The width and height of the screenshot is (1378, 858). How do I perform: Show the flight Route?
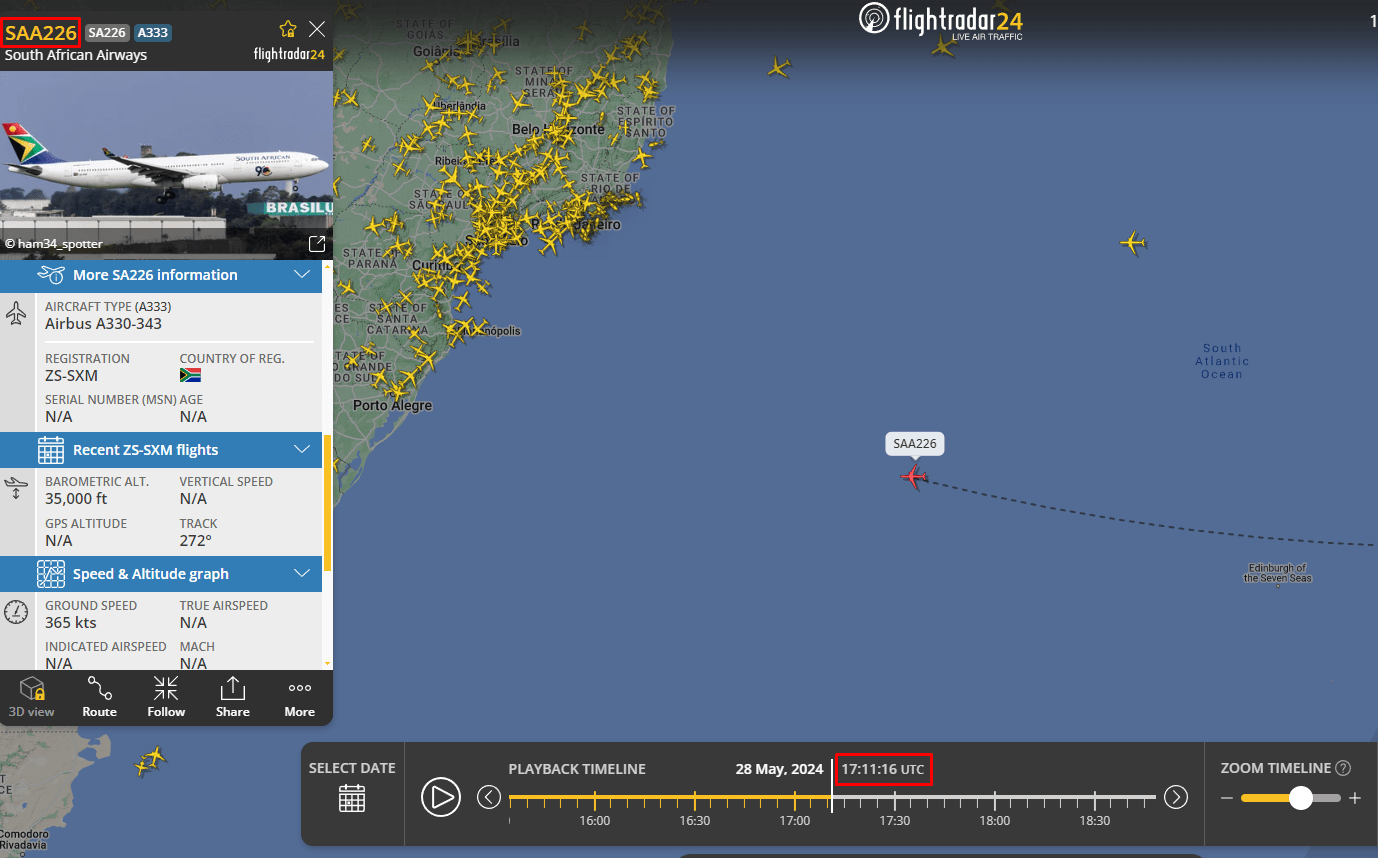(x=99, y=696)
